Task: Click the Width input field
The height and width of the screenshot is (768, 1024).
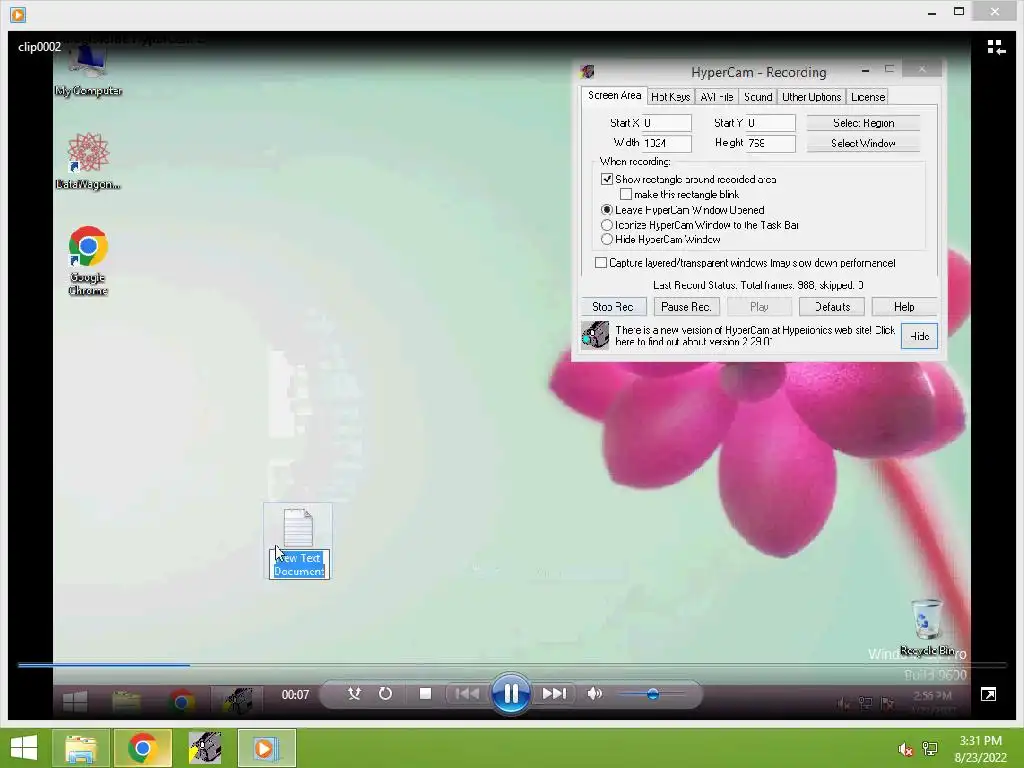Action: pos(666,143)
